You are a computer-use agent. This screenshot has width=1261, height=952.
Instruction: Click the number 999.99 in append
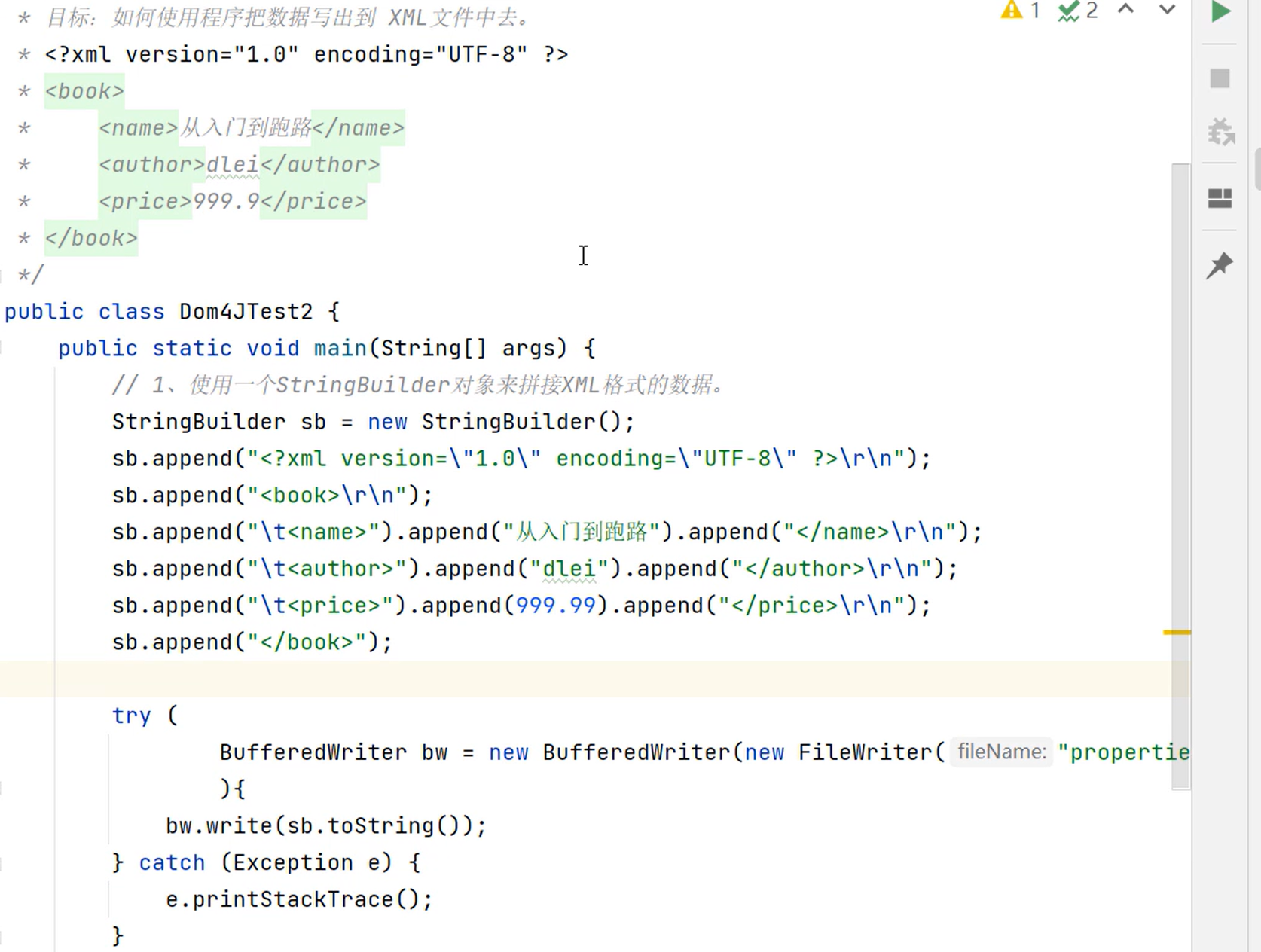pyautogui.click(x=556, y=606)
